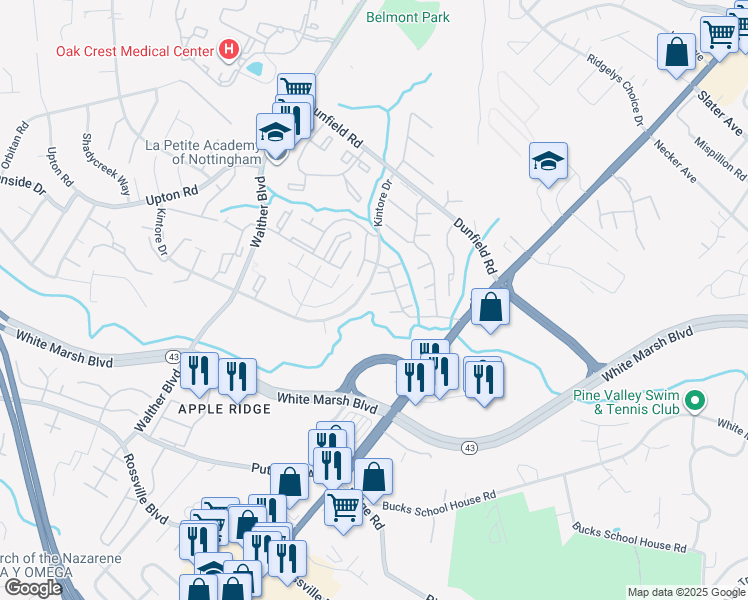Click the shopping bag marker left of Putty Hill road

pos(290,483)
